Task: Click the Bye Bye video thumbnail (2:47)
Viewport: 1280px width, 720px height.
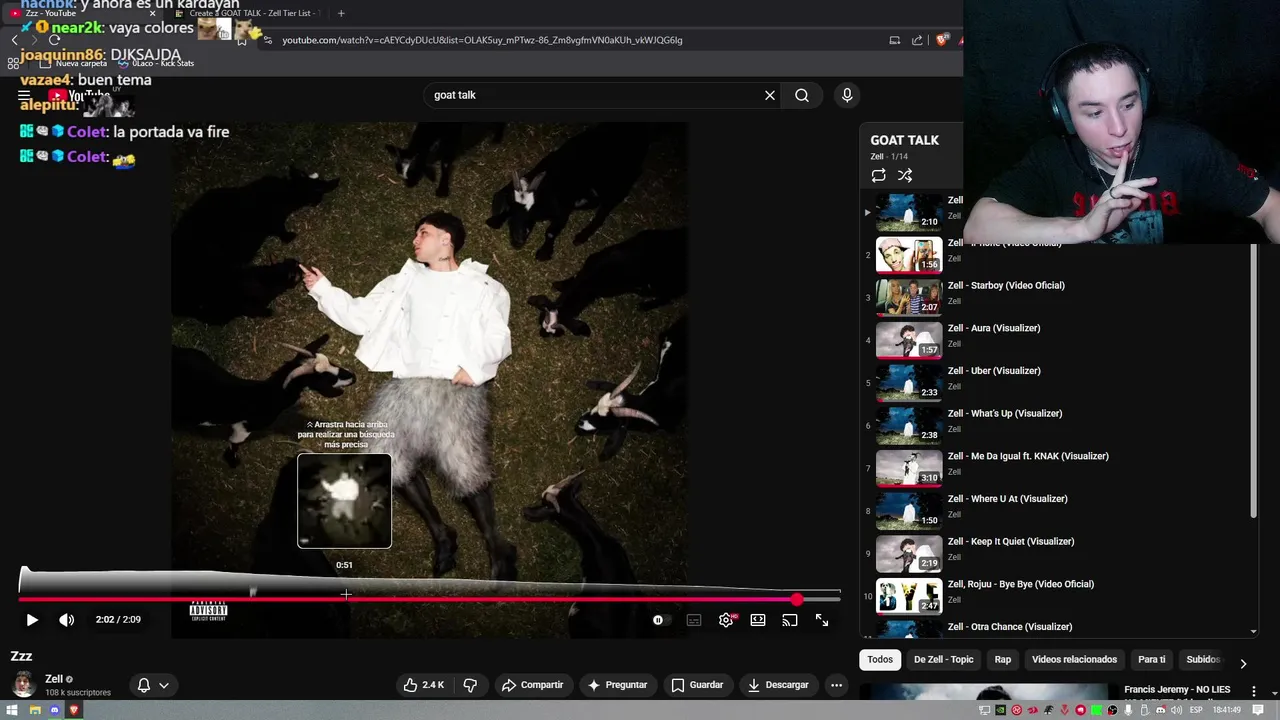Action: click(x=909, y=596)
